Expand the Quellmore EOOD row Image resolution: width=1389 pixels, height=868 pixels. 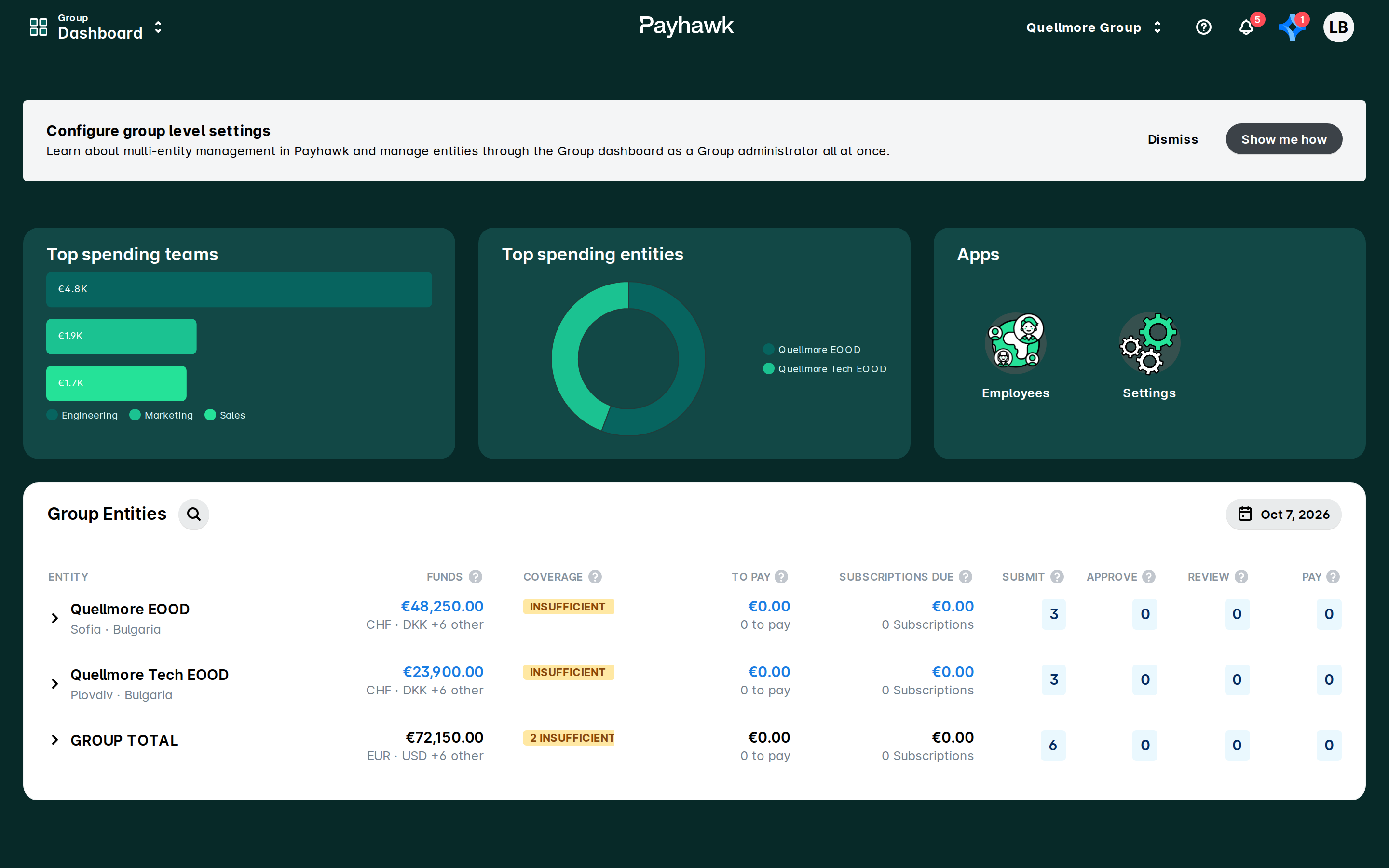click(54, 618)
